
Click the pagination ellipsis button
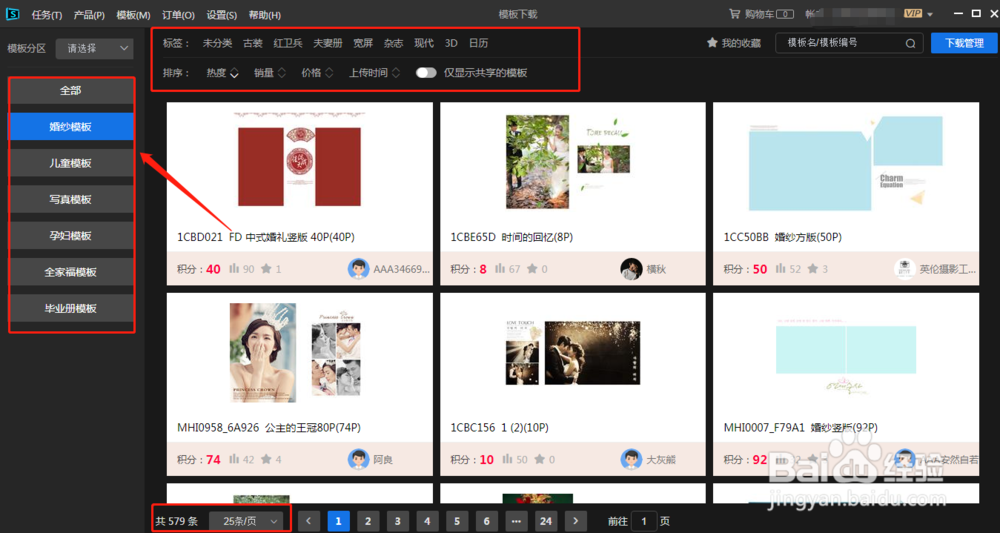click(517, 521)
